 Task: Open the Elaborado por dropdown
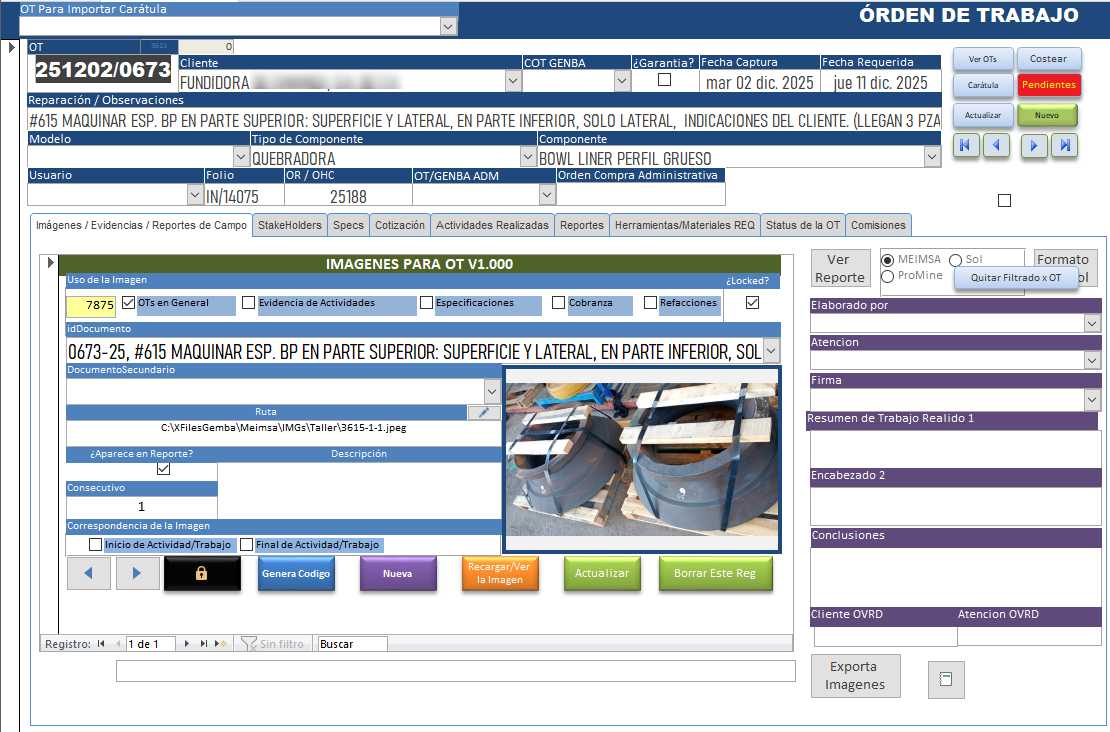tap(1092, 323)
